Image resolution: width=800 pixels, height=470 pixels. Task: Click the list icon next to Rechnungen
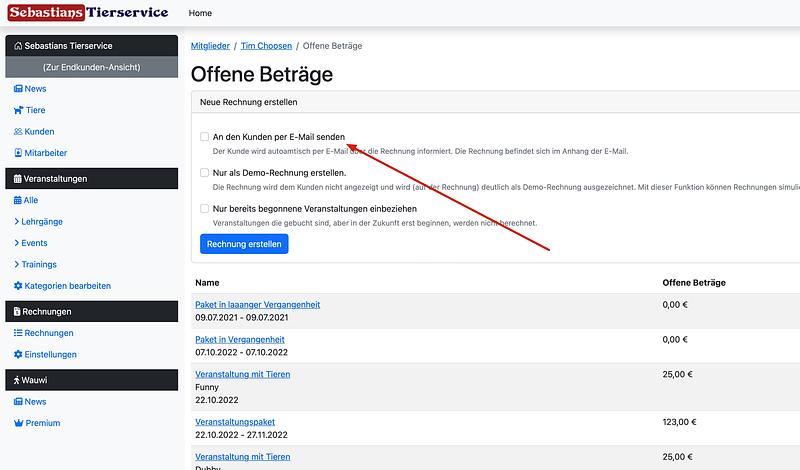coord(17,333)
